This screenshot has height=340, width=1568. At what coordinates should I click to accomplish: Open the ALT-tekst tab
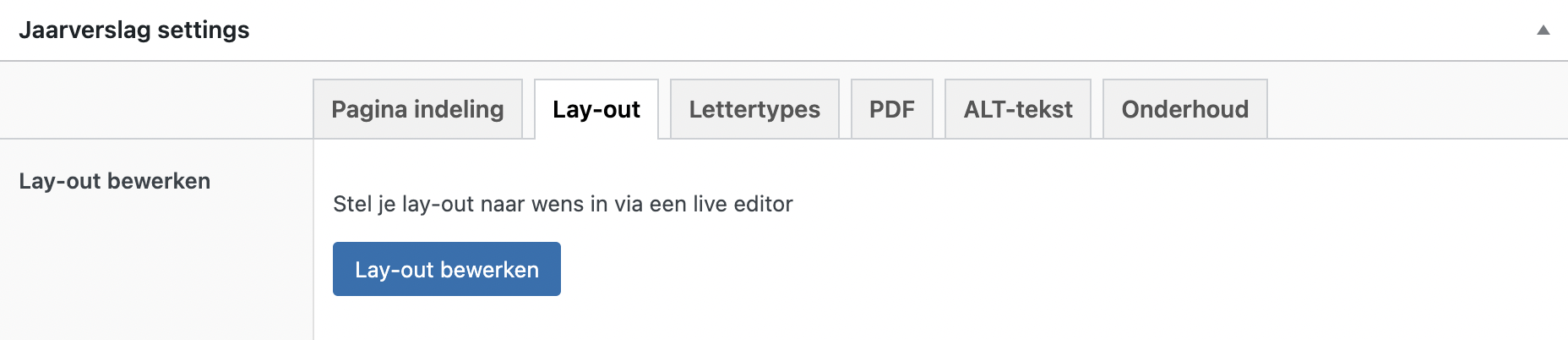point(1018,109)
